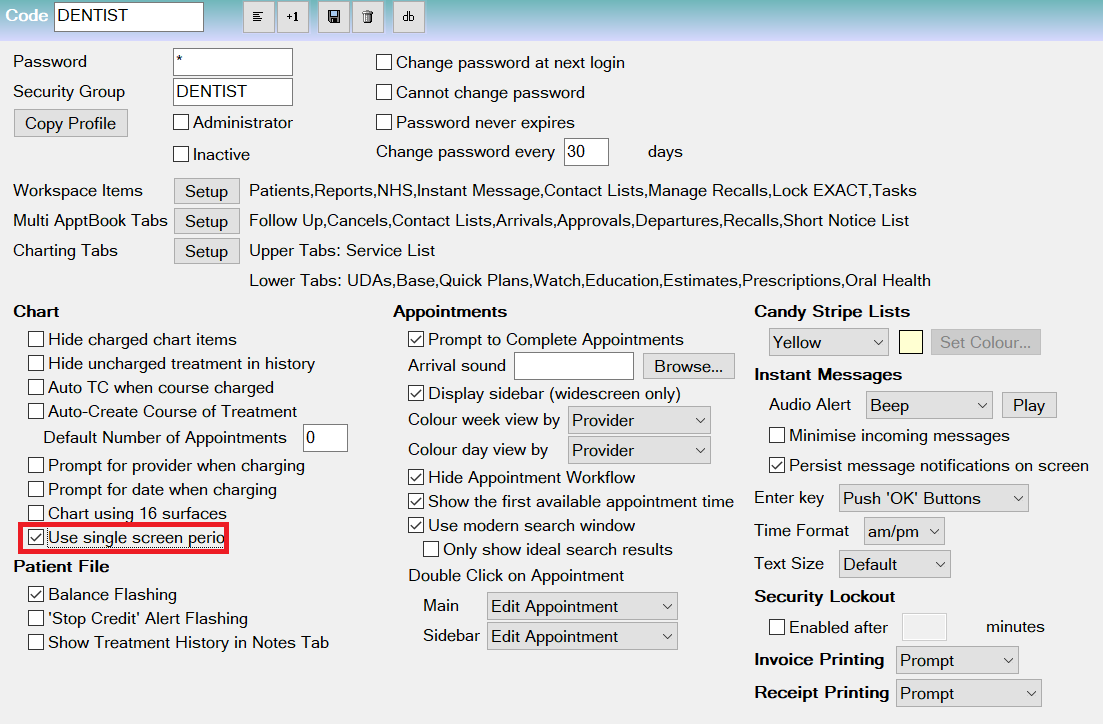Click the Set Colour... button
The width and height of the screenshot is (1103, 724).
[986, 343]
